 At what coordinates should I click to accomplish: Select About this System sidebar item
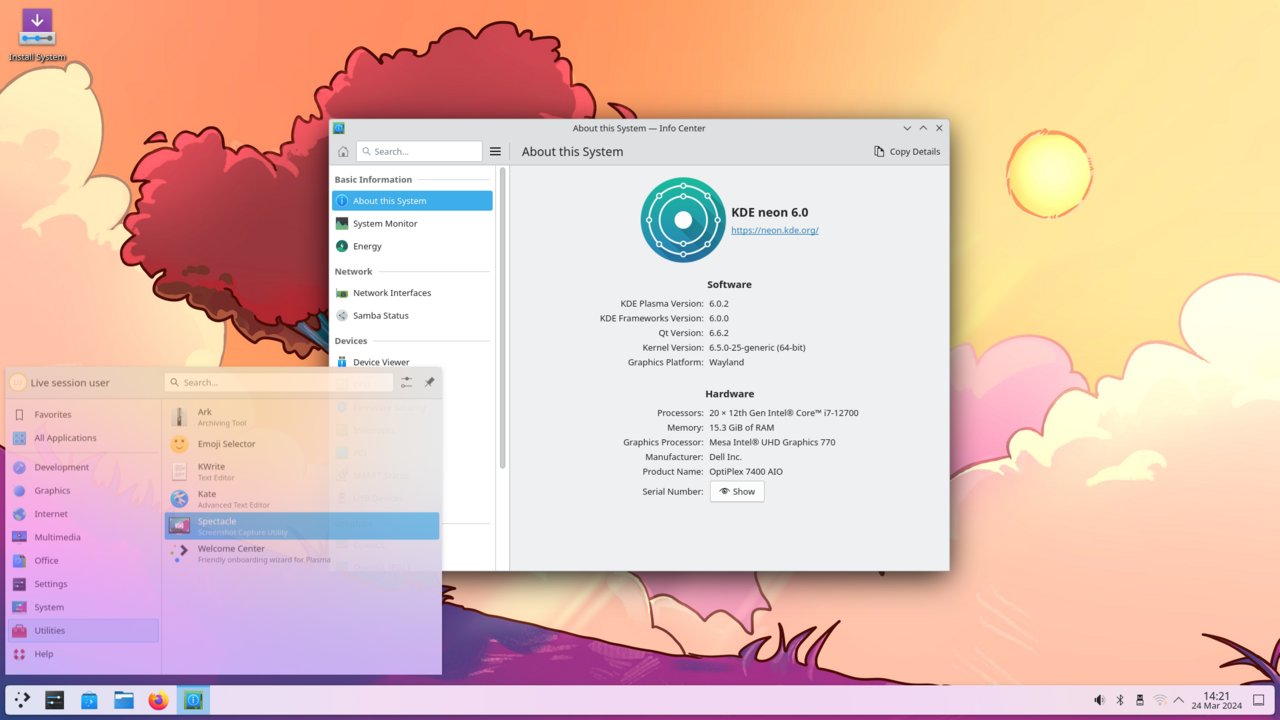412,201
